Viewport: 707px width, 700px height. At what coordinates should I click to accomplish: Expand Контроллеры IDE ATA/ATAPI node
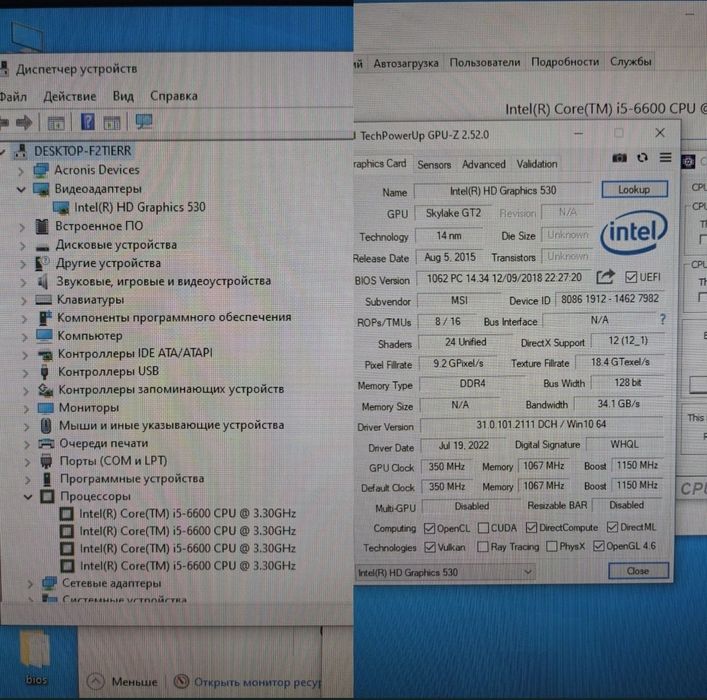pos(25,355)
